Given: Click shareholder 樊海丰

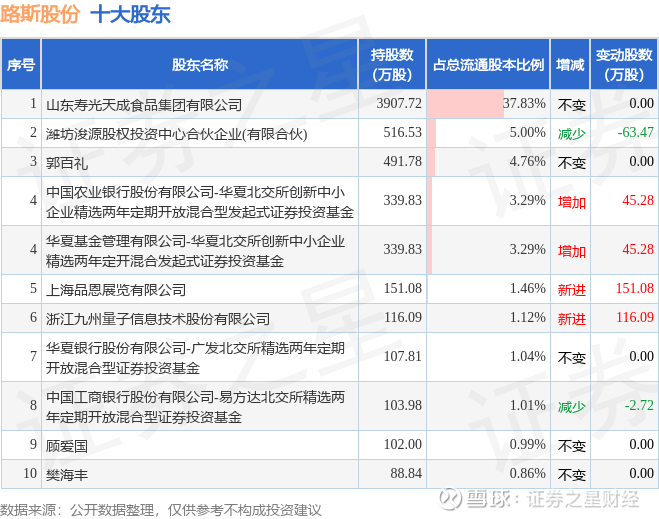Looking at the screenshot, I should (67, 474).
